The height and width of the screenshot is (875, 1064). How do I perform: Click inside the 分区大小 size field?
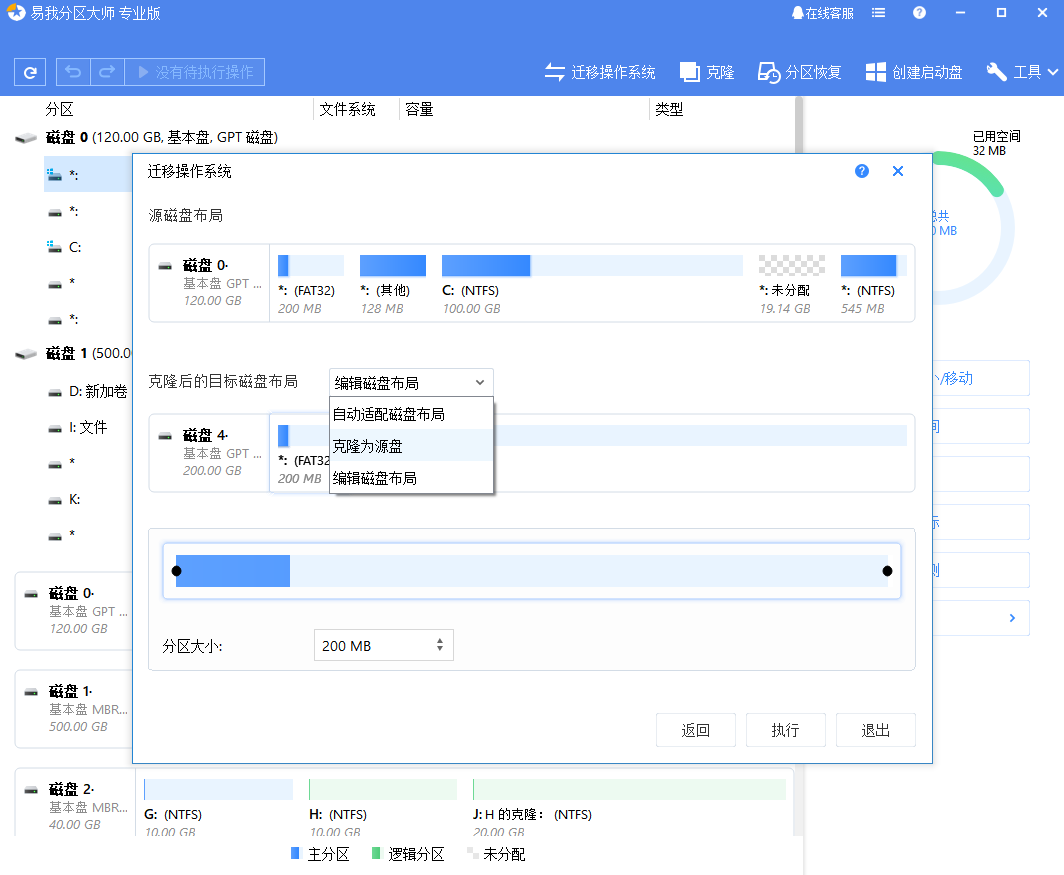[370, 645]
